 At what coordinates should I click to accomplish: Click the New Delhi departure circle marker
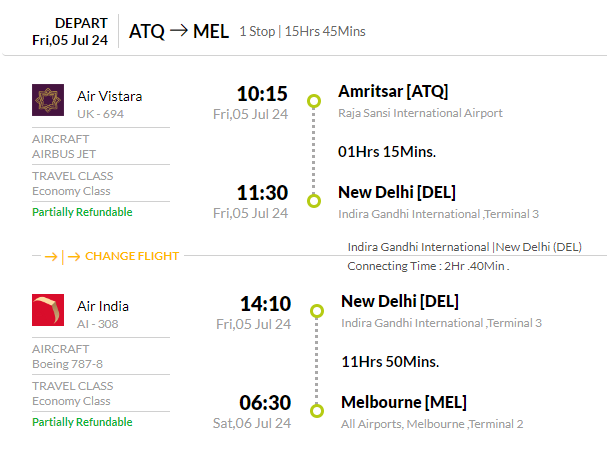317,311
